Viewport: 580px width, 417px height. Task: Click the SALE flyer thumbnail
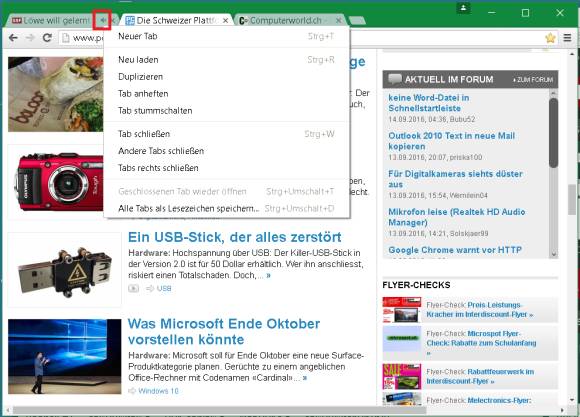402,376
